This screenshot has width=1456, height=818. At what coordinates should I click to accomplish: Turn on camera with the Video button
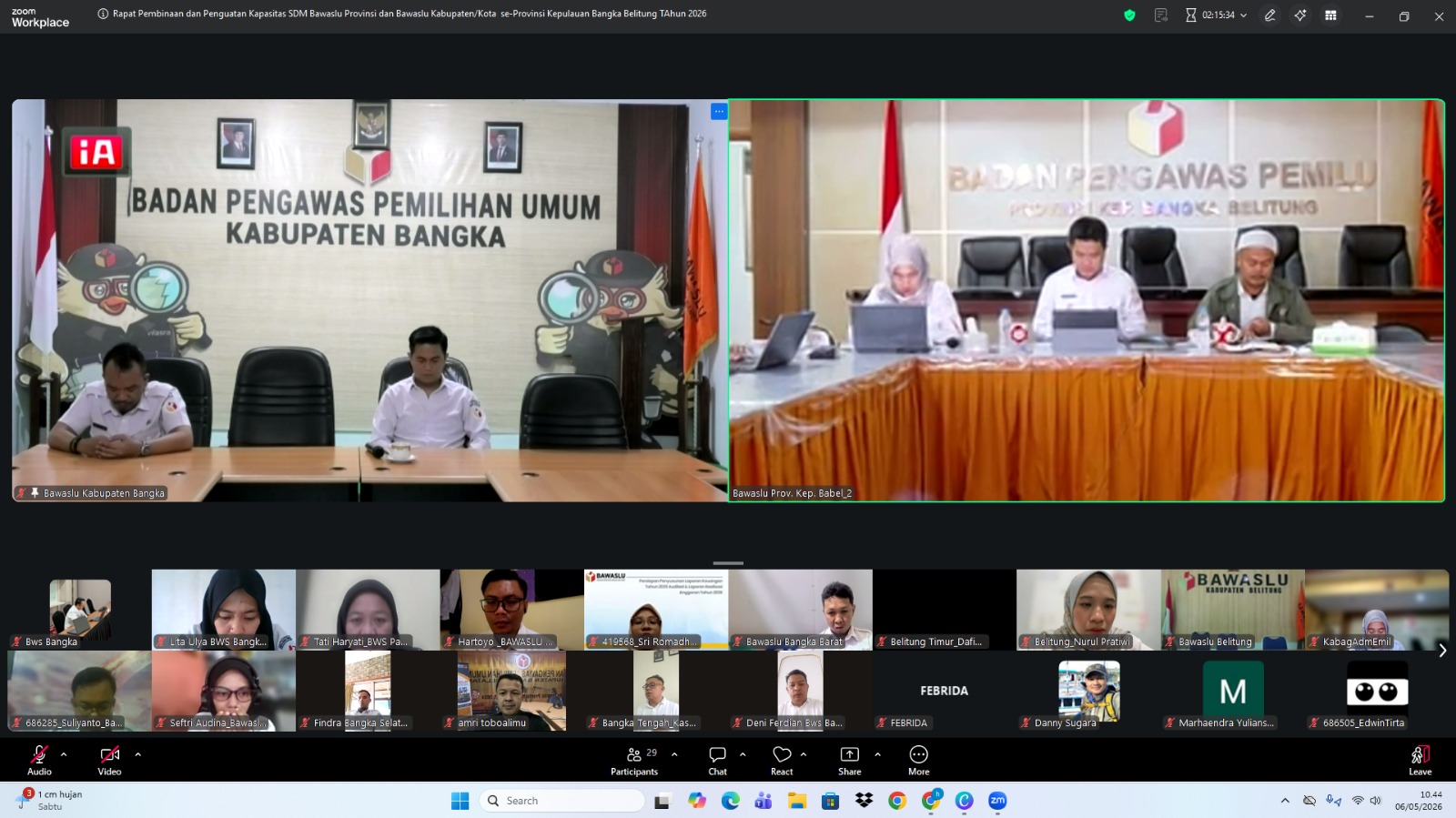[109, 760]
